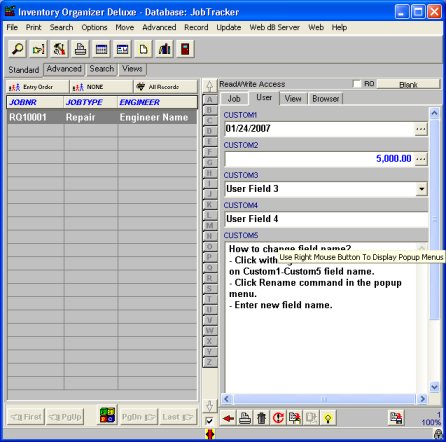Open the hammer and tools icon
The width and height of the screenshot is (446, 442).
point(59,49)
